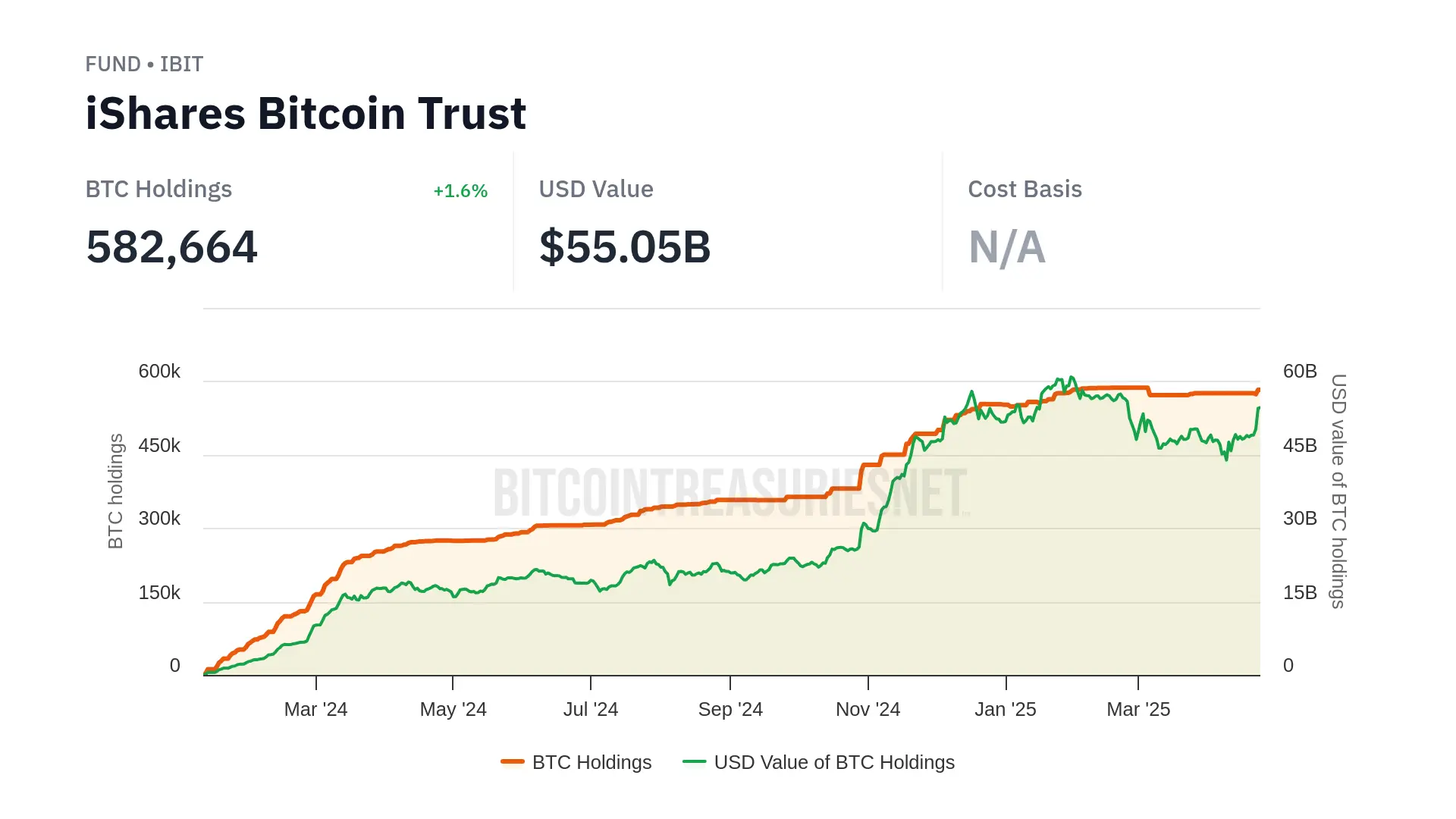Toggle USD Value of BTC Holdings legend series
The image size is (1456, 819).
[x=833, y=762]
